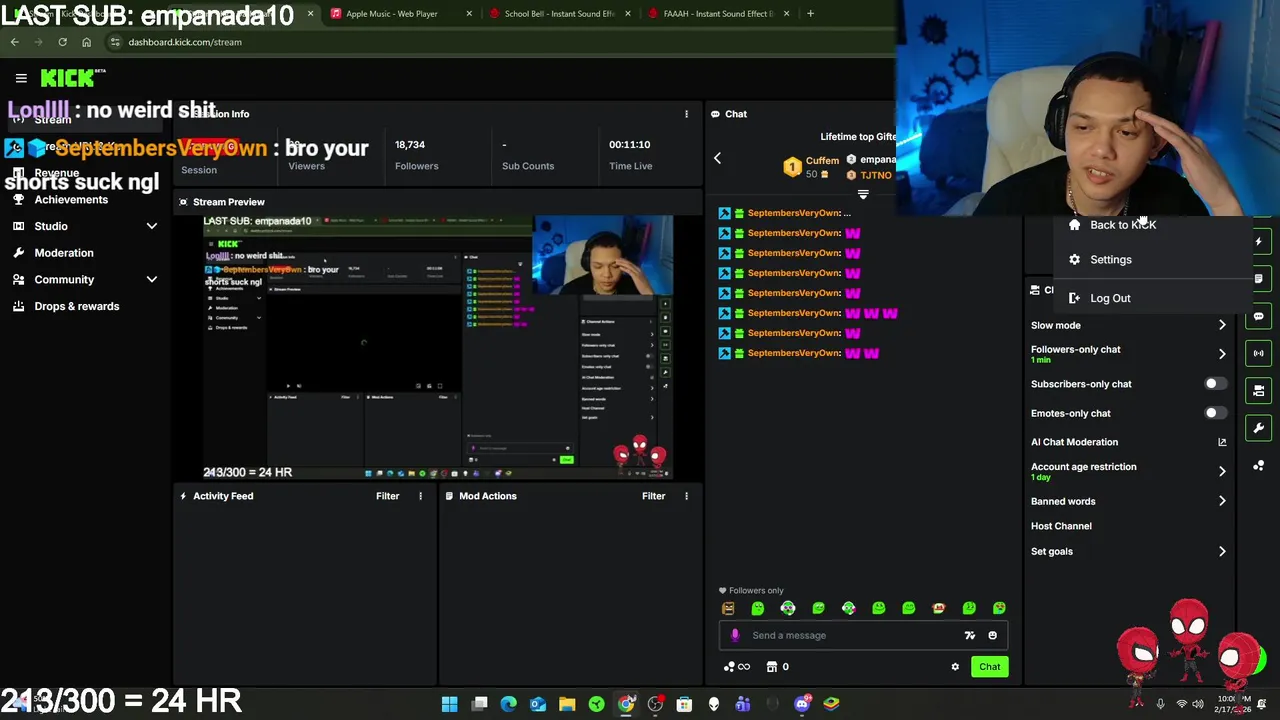This screenshot has width=1280, height=720.
Task: Open Moderation in left sidebar
Action: [64, 253]
